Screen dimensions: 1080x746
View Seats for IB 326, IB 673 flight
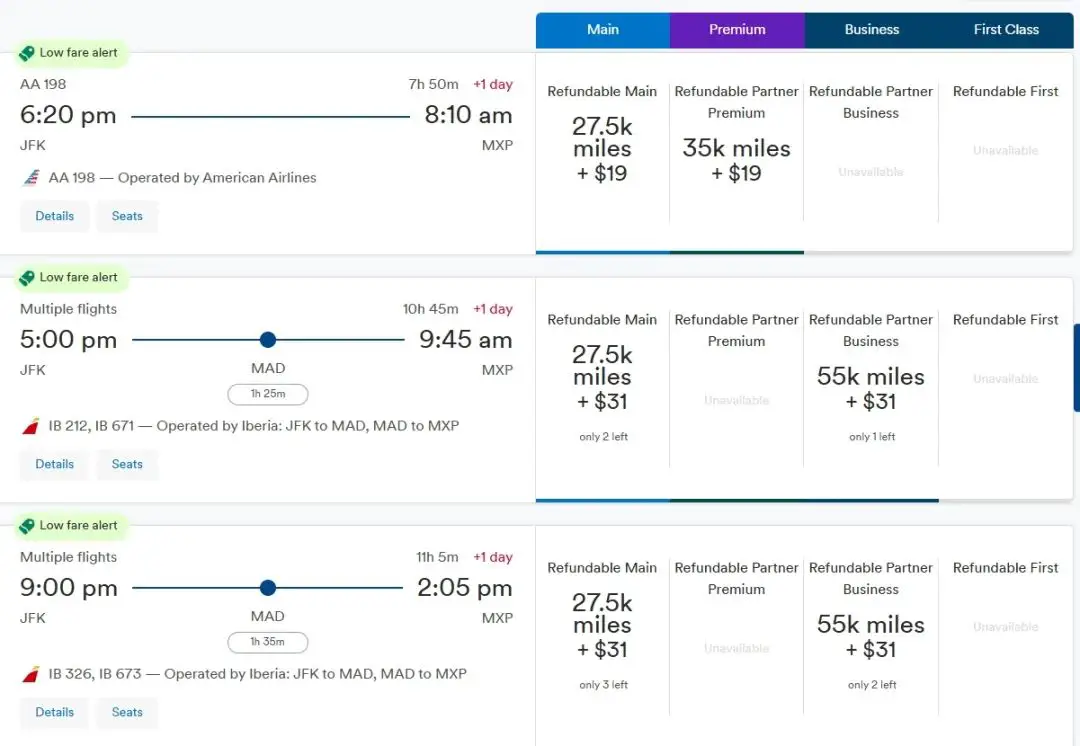[127, 712]
